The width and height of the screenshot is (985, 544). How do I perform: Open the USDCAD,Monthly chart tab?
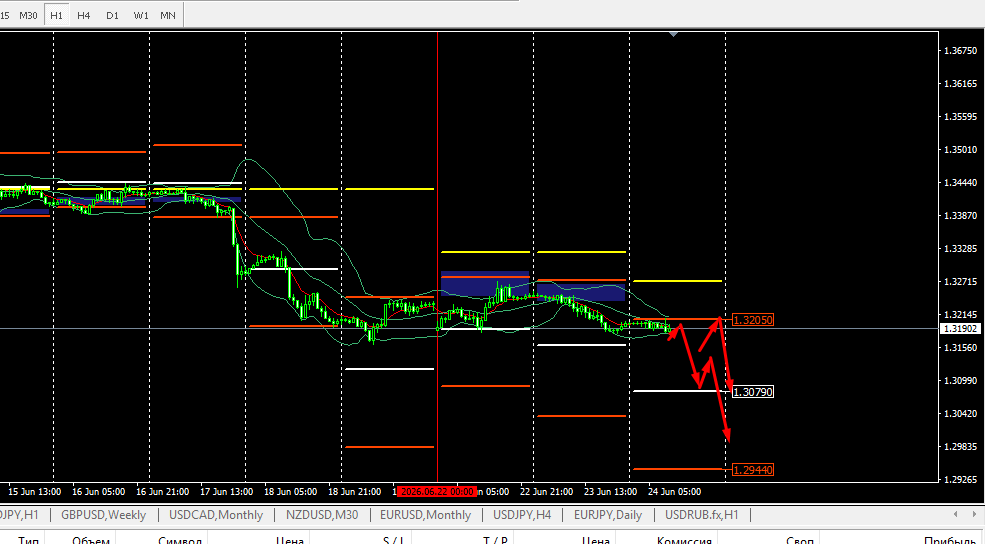pyautogui.click(x=216, y=515)
